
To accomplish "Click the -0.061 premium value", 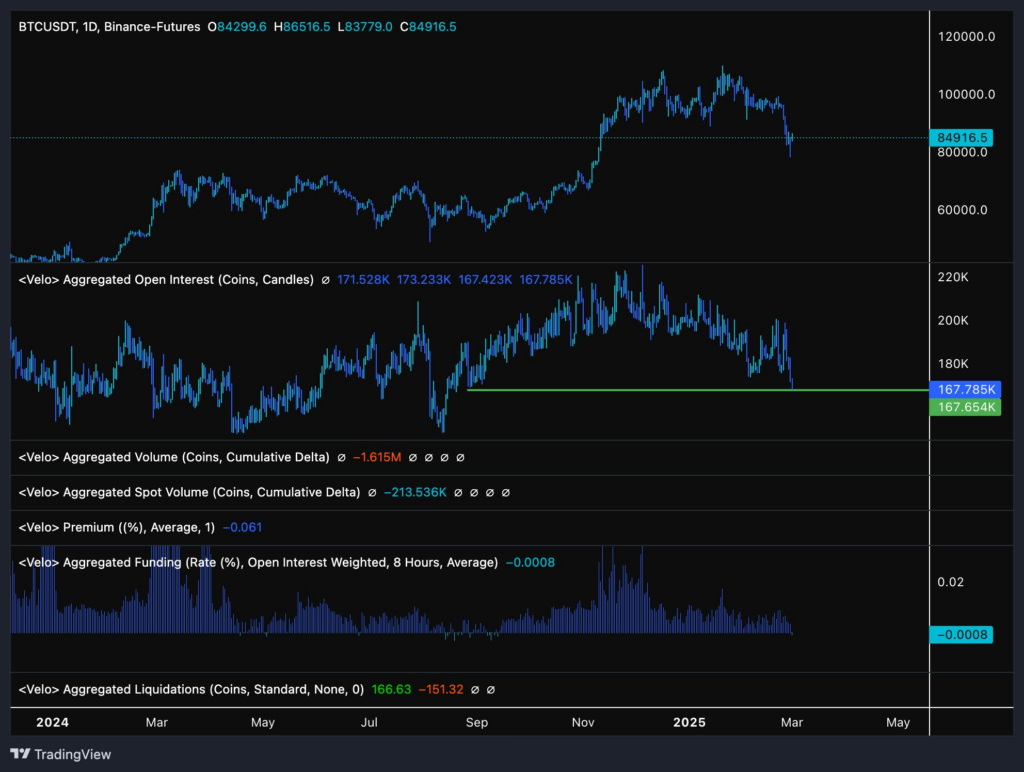I will [x=242, y=527].
